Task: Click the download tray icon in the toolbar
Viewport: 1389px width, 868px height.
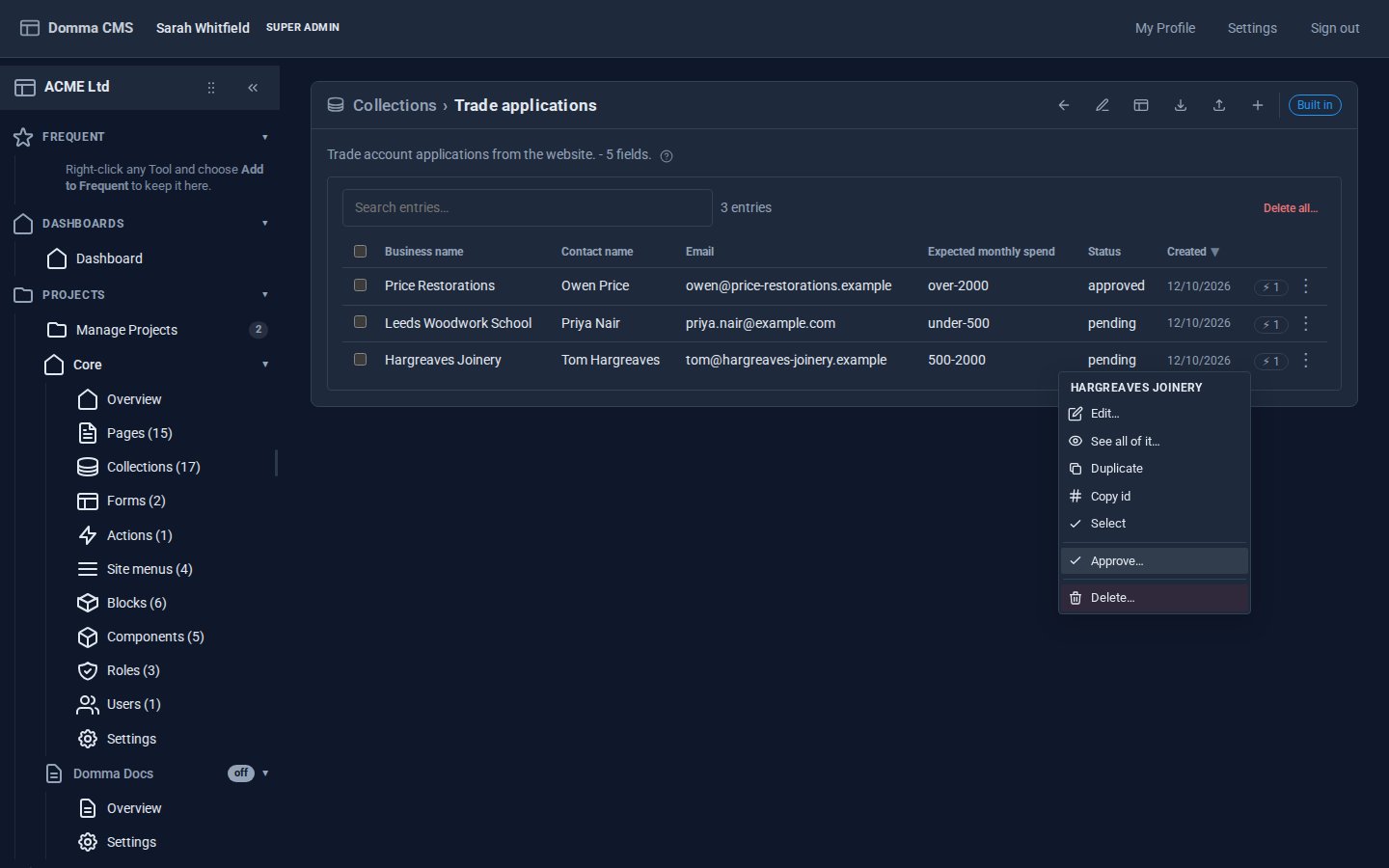Action: tap(1180, 105)
